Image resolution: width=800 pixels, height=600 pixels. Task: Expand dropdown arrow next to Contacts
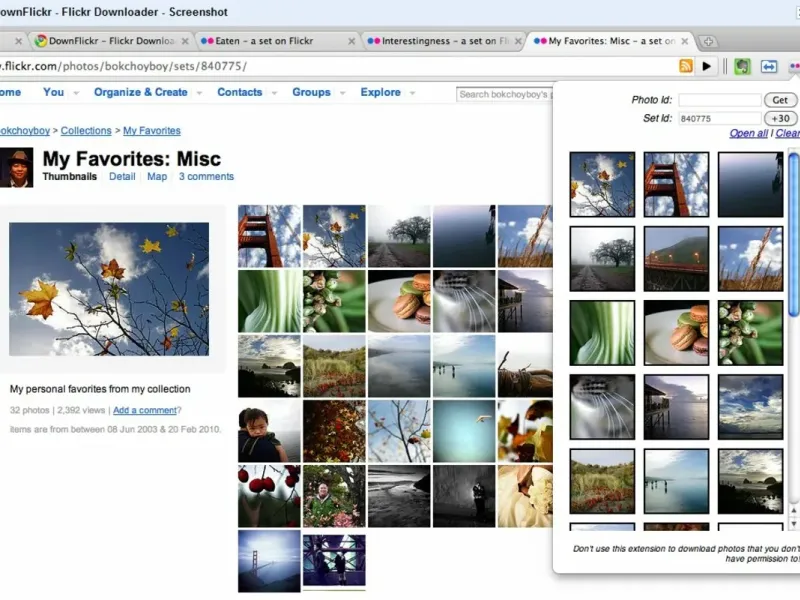pos(274,93)
